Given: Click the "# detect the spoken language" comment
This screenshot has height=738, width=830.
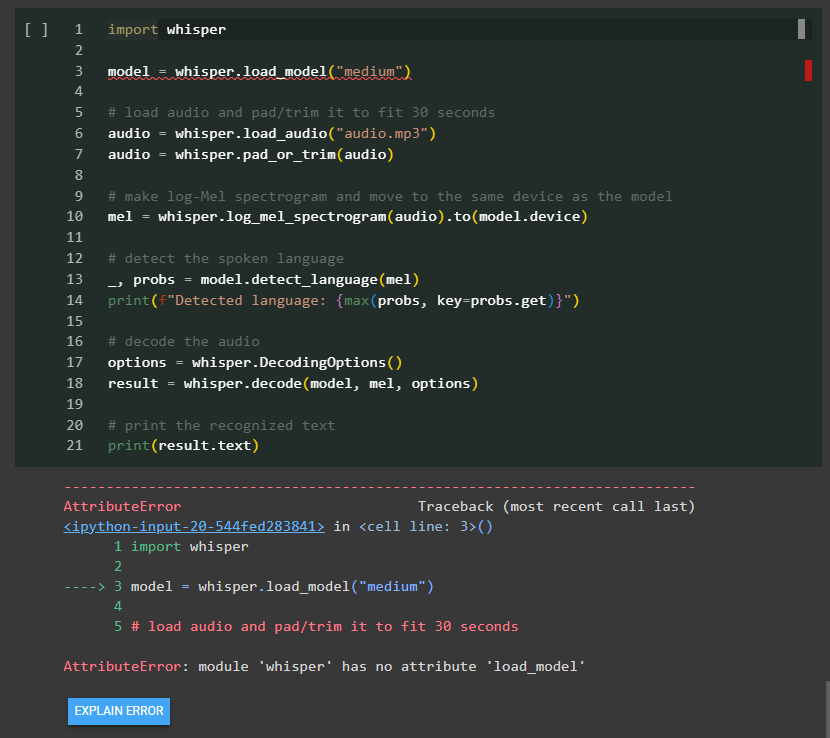Looking at the screenshot, I should coord(226,259).
